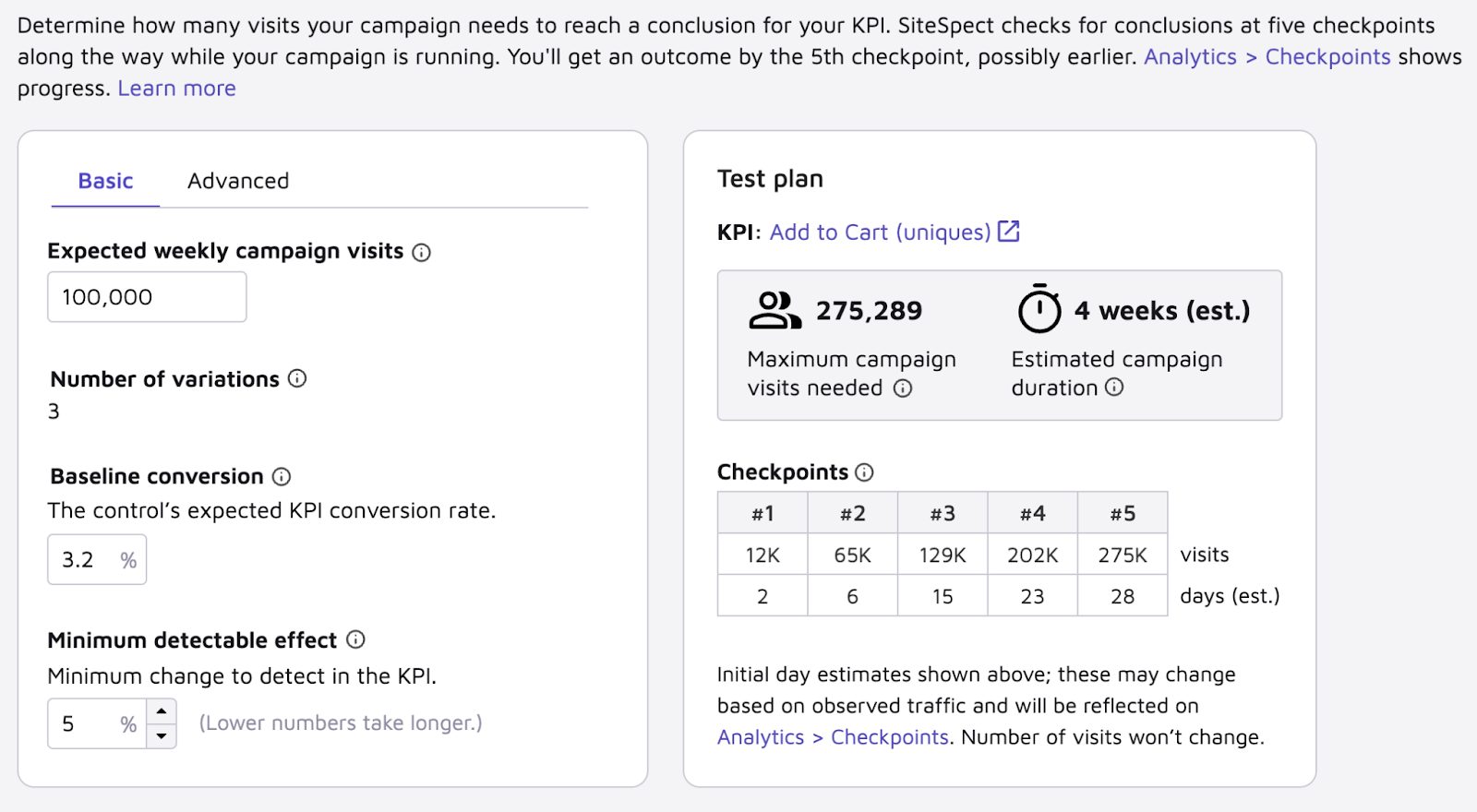The image size is (1477, 812).
Task: Increase minimum detectable effect with up arrow
Action: pyautogui.click(x=162, y=711)
